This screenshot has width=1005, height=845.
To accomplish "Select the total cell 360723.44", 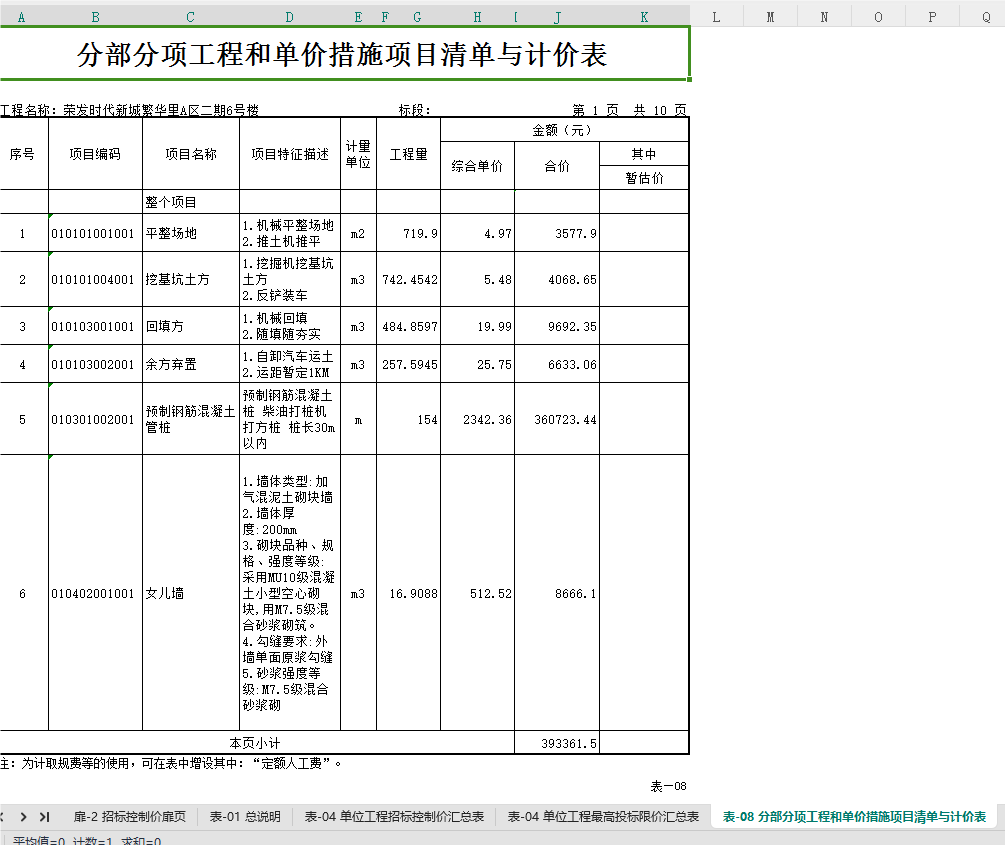I will (x=557, y=419).
